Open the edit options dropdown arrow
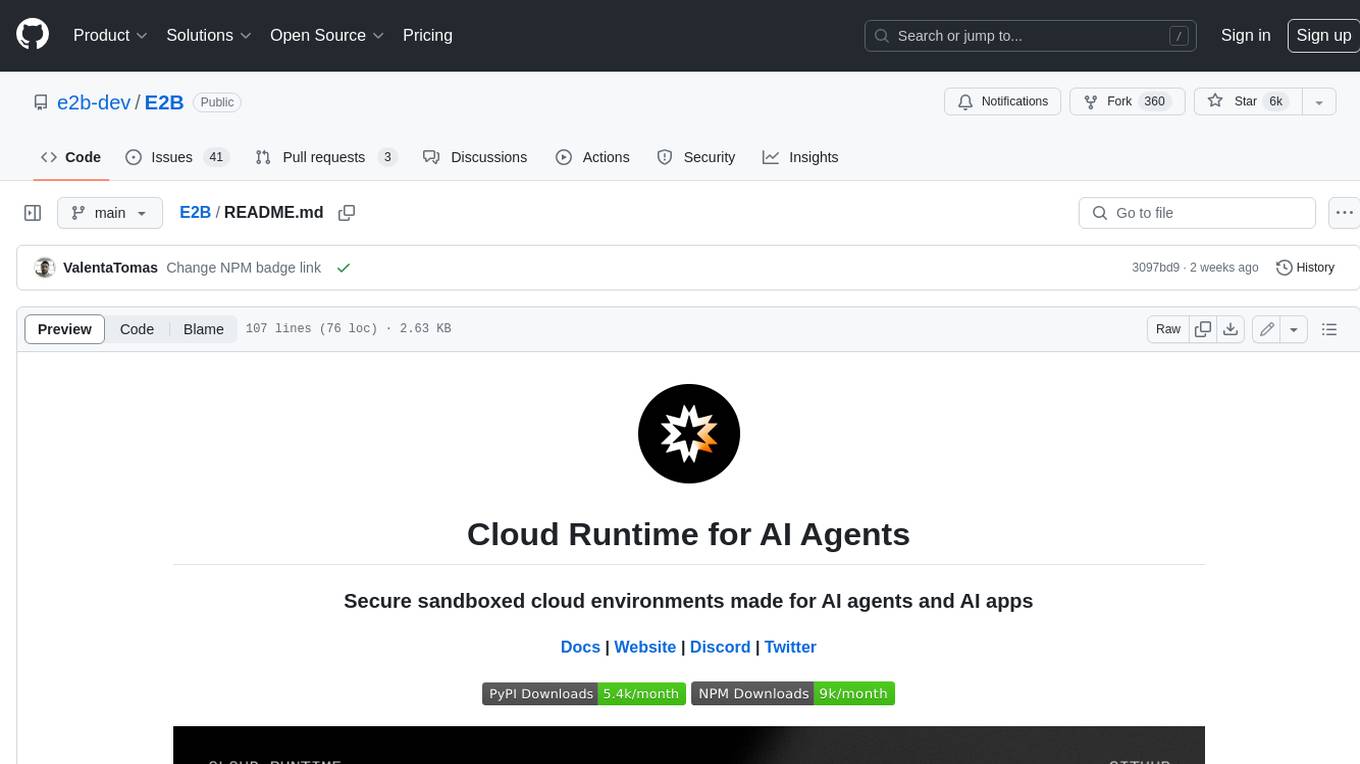The image size is (1360, 764). (1294, 329)
